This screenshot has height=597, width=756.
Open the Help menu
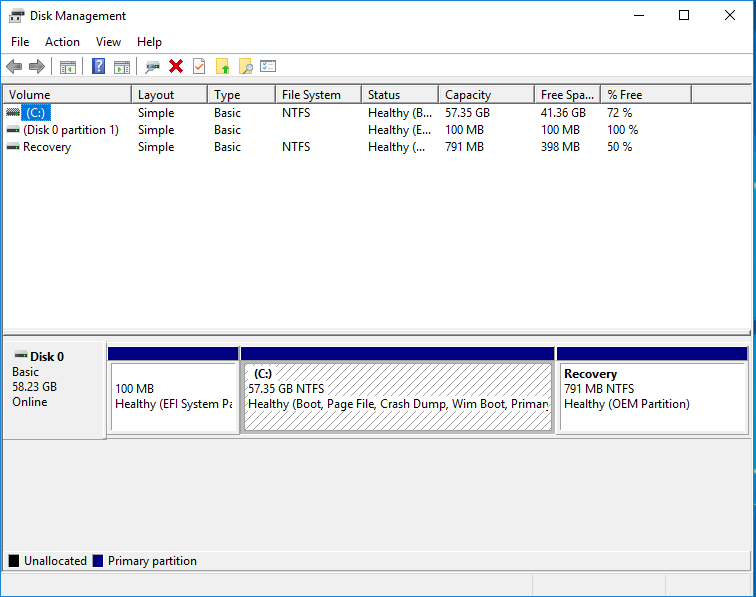coord(149,42)
